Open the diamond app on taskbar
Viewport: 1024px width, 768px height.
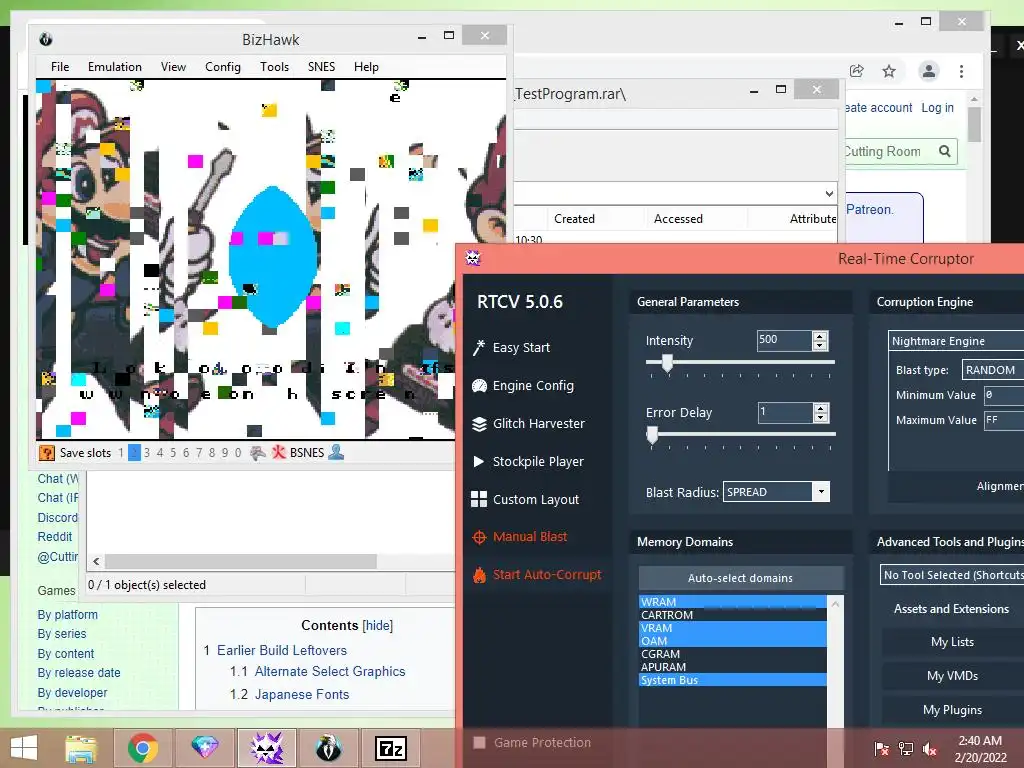(204, 748)
